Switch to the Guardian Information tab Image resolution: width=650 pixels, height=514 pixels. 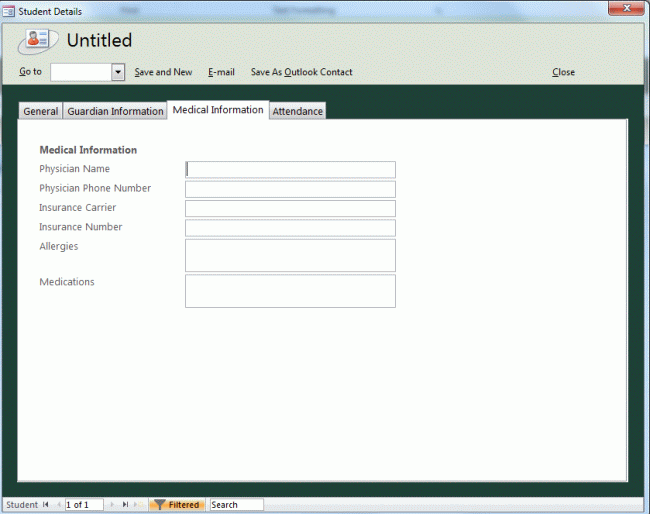[115, 111]
